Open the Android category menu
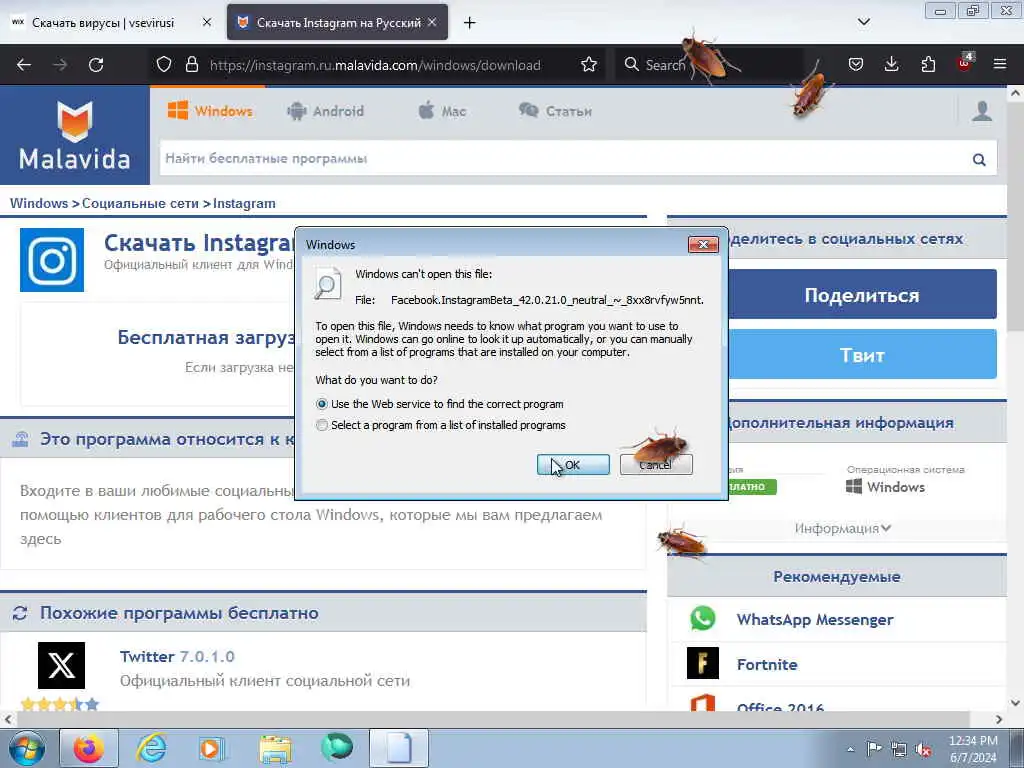 click(x=325, y=111)
